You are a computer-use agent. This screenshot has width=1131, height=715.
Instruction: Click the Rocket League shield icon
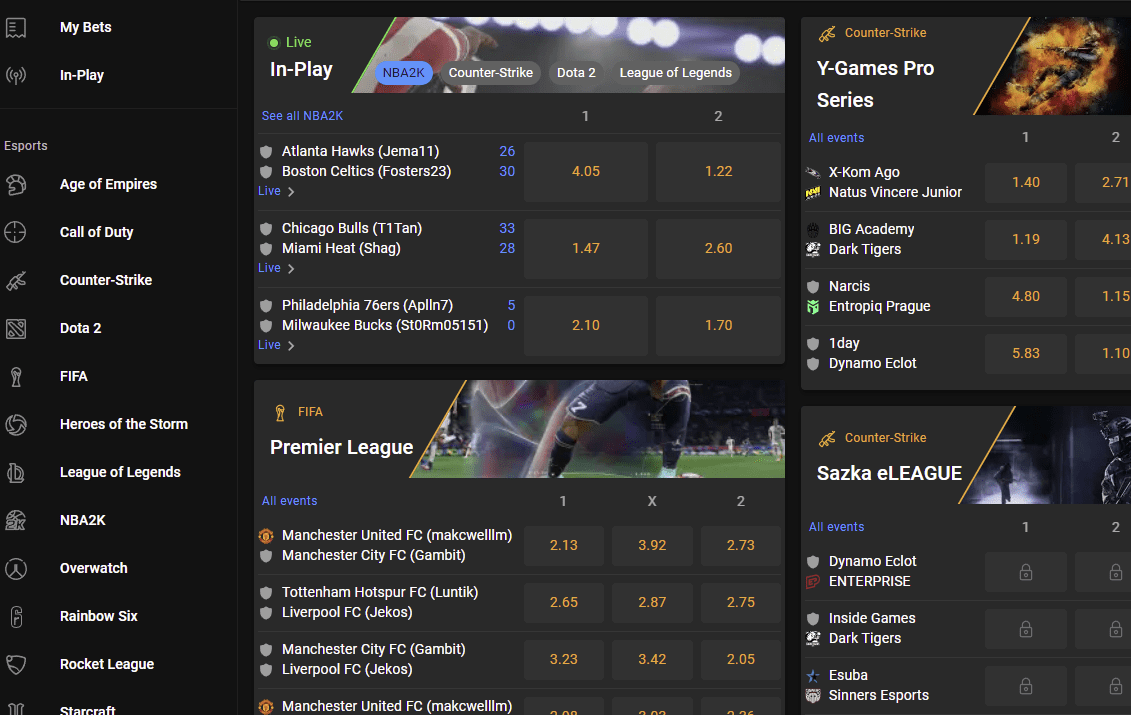pyautogui.click(x=16, y=664)
